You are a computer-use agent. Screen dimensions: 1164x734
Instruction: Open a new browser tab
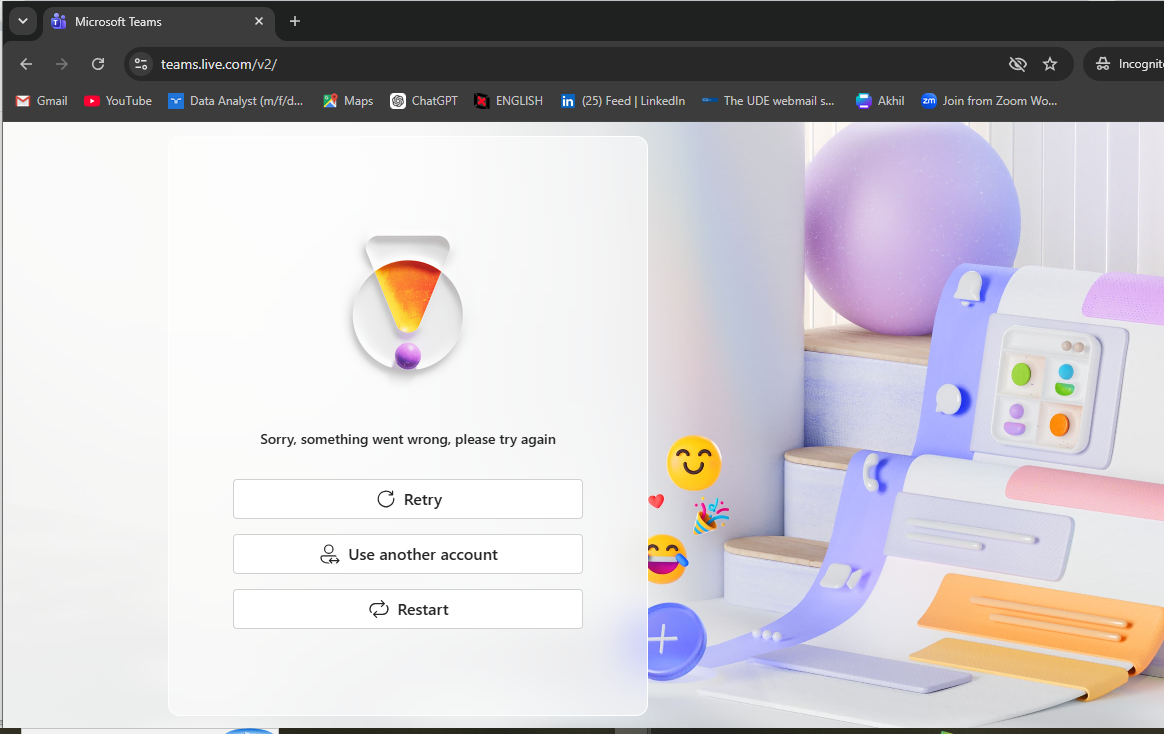(295, 22)
